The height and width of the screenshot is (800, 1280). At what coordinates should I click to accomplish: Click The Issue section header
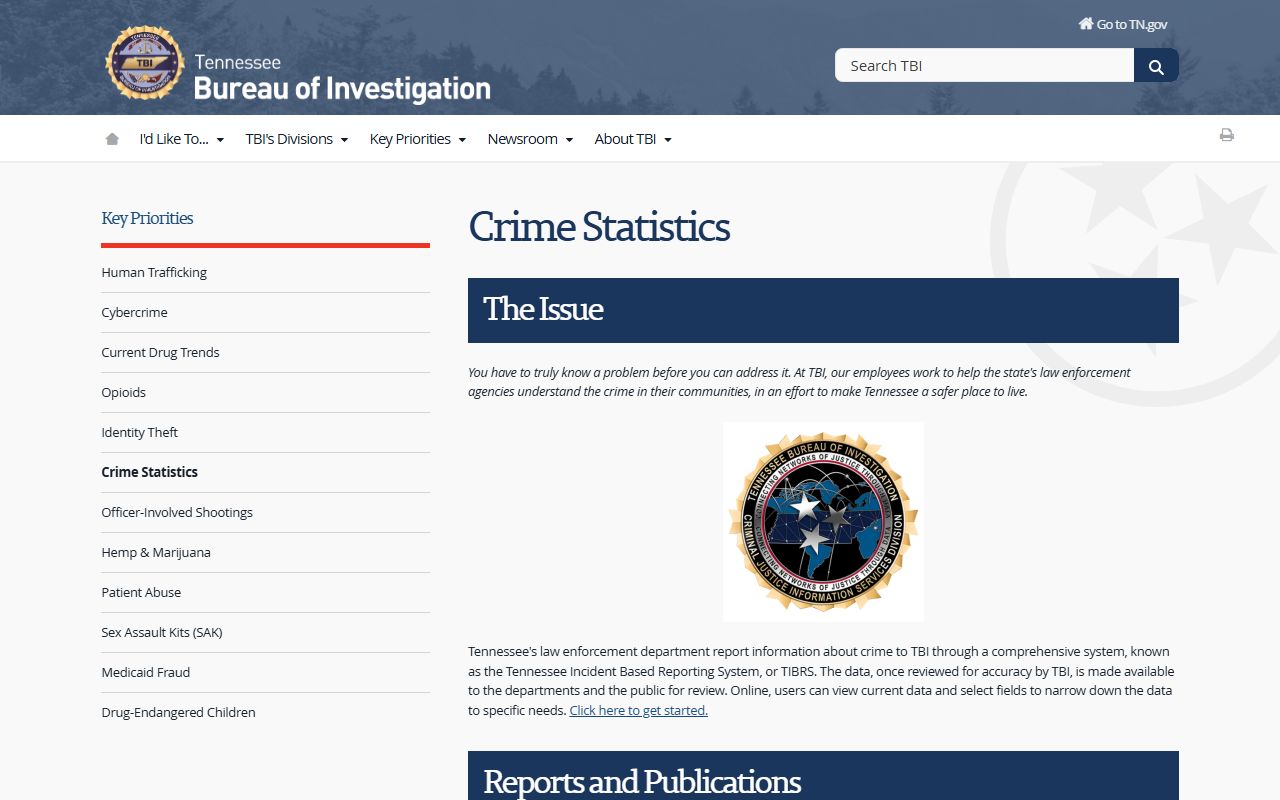823,310
